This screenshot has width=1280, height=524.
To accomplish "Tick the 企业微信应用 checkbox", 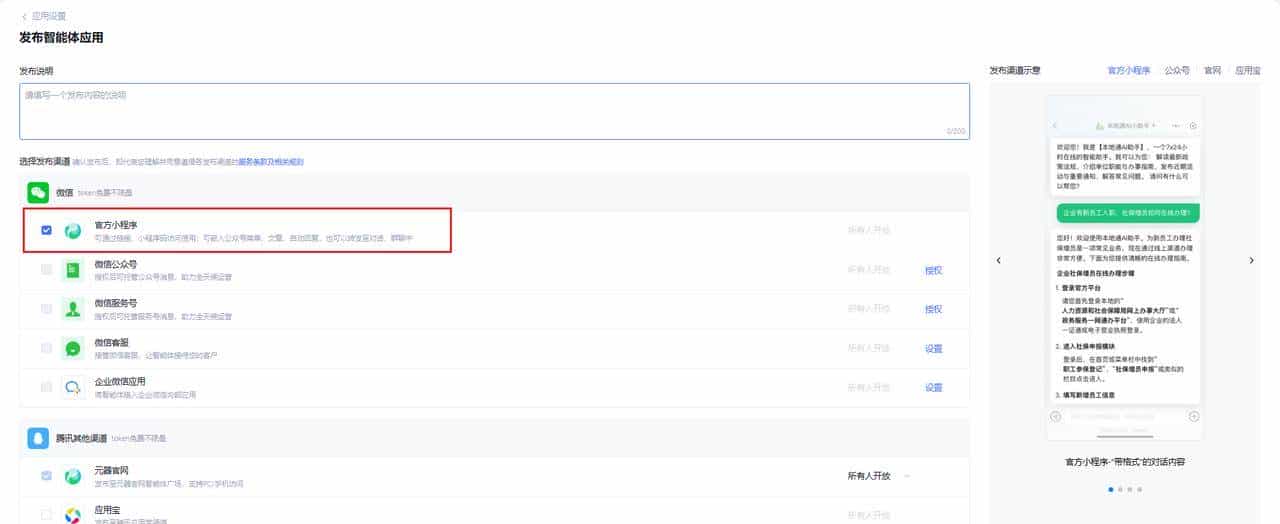I will (46, 386).
